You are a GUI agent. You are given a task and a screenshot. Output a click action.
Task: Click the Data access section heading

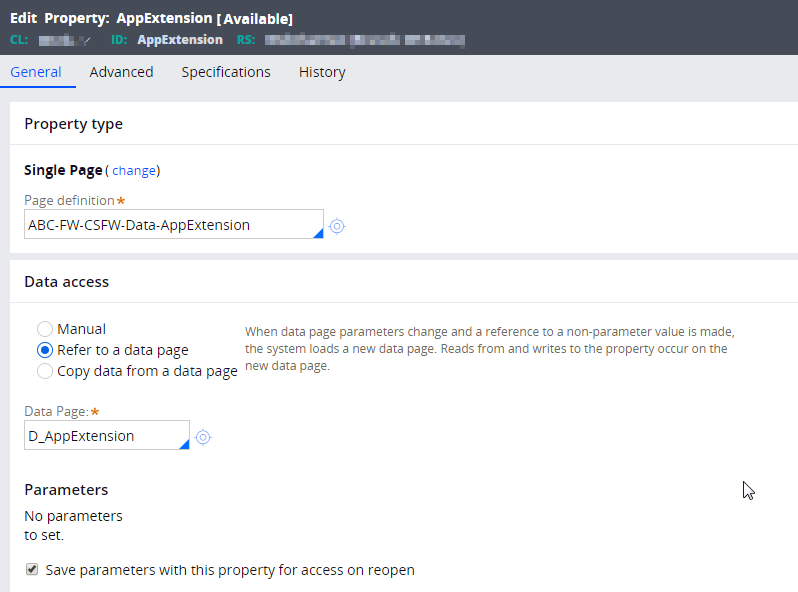(67, 282)
